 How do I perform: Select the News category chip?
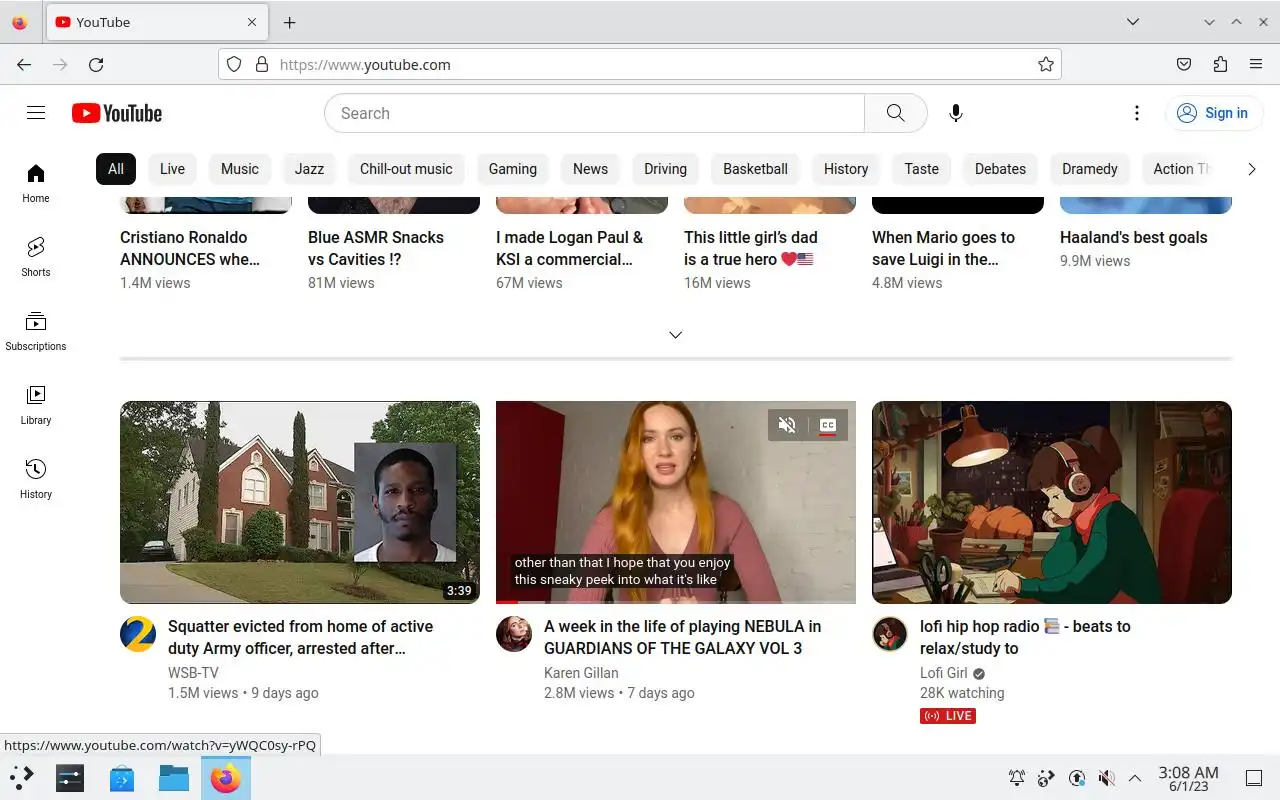tap(590, 169)
